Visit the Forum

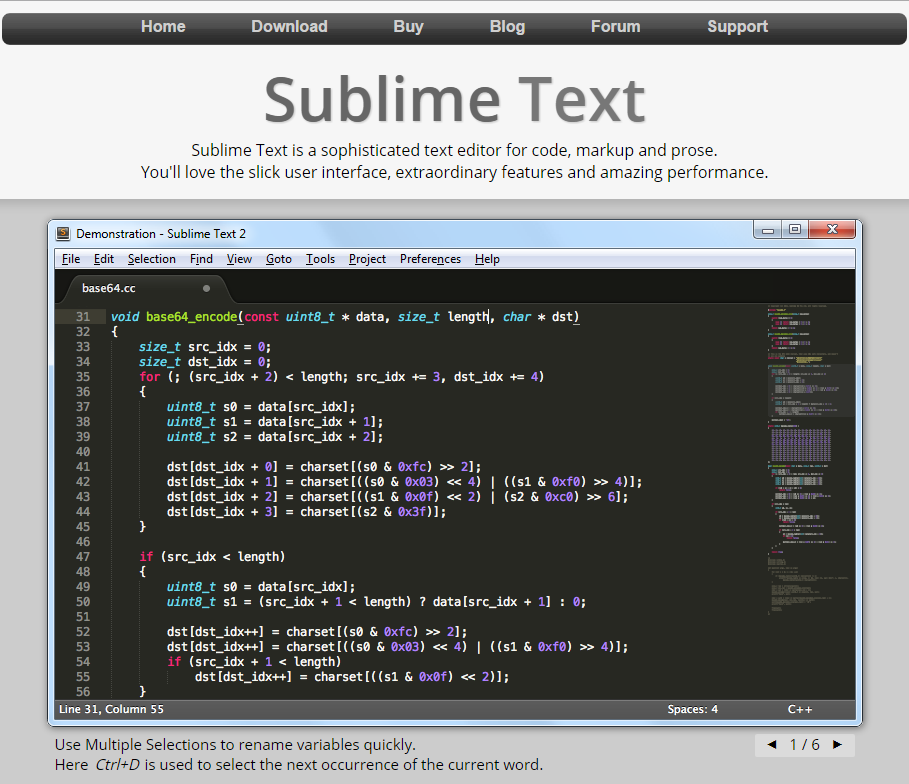[x=615, y=27]
